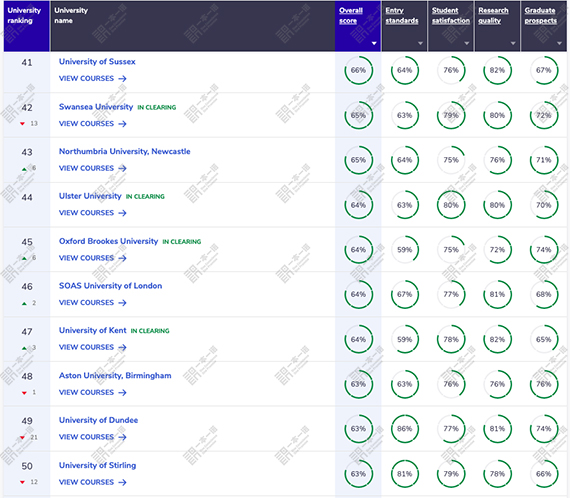
Task: Sort by Overall score column header
Action: [x=351, y=16]
